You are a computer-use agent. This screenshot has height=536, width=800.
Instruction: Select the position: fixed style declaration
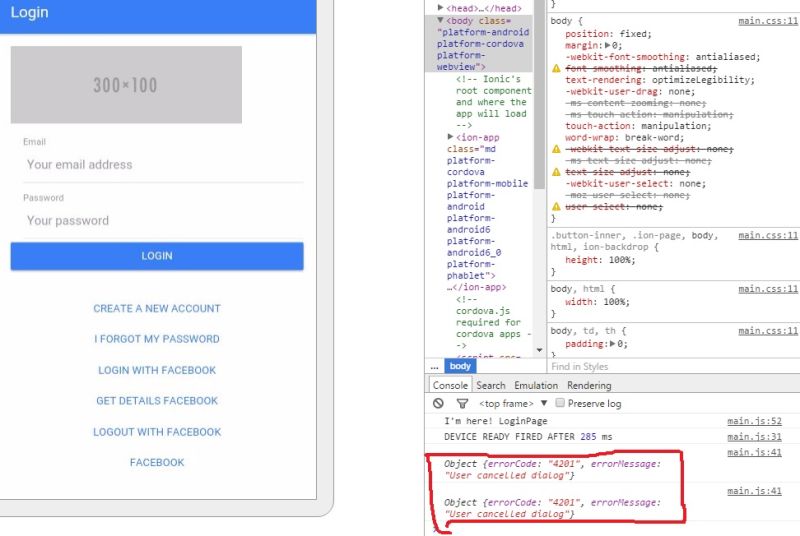[x=608, y=34]
